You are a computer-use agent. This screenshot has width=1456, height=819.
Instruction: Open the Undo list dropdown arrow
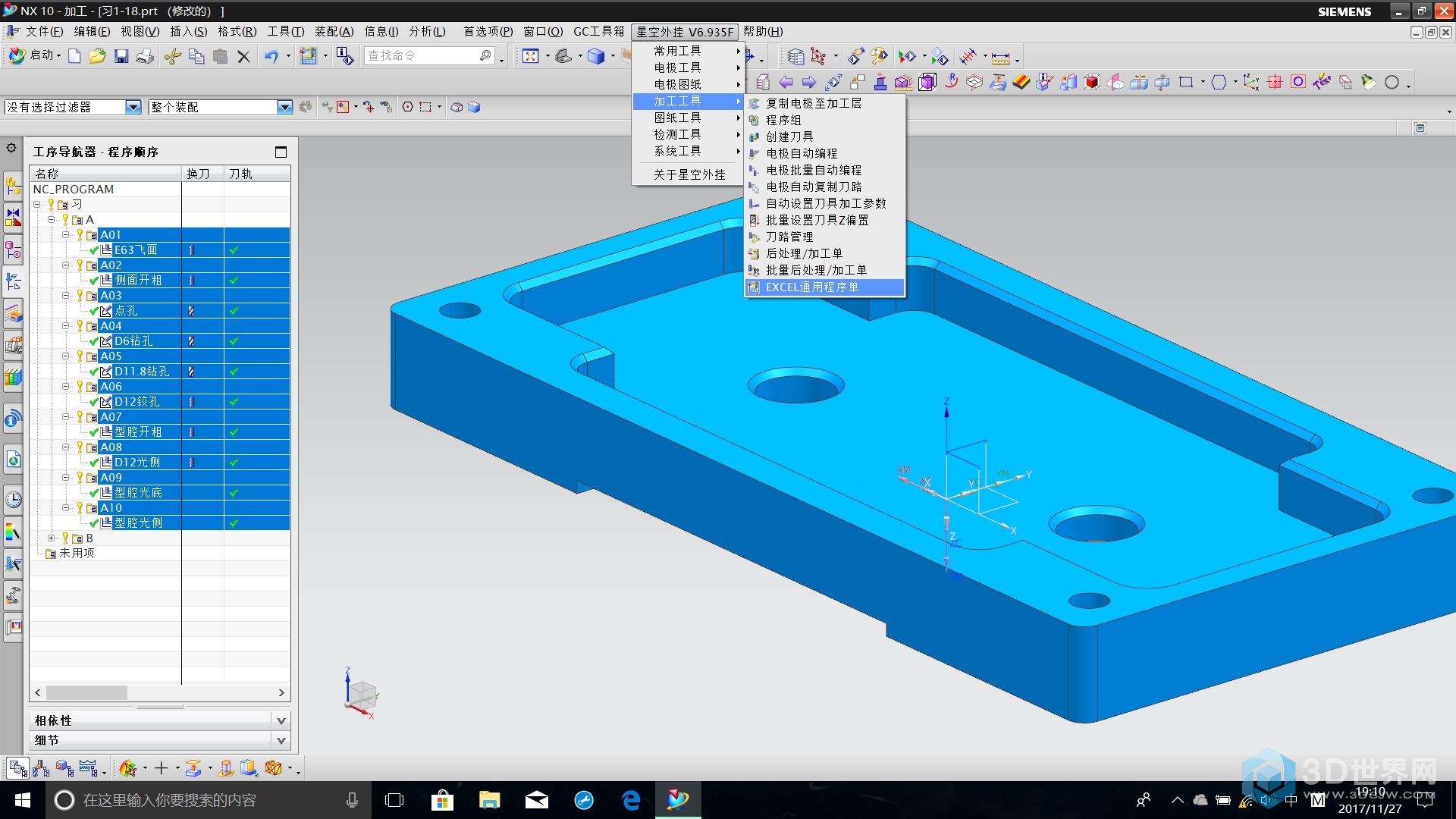(x=288, y=56)
